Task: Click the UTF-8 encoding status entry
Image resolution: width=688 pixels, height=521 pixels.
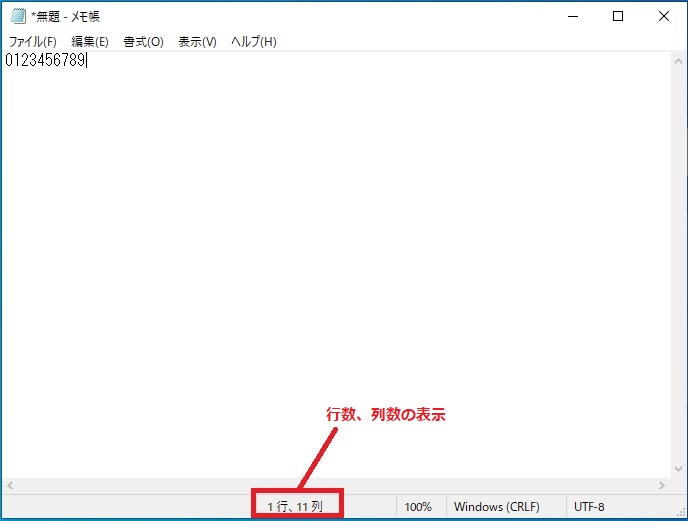Action: click(x=589, y=507)
